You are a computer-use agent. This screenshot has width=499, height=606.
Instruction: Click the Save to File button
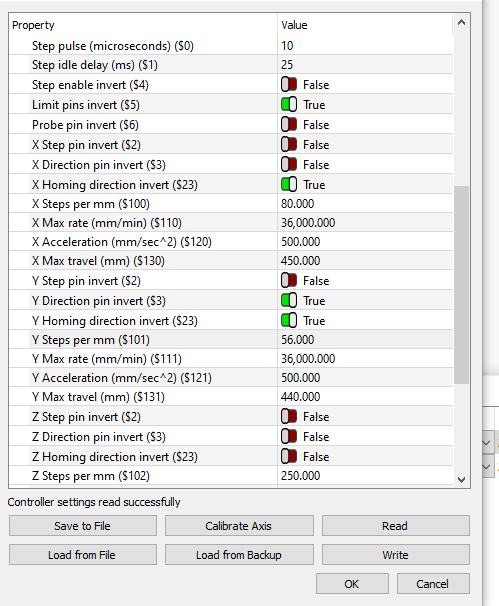(83, 526)
